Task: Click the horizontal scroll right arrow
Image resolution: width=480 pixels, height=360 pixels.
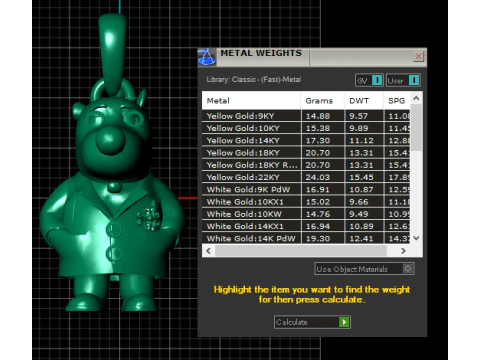Action: tap(403, 251)
